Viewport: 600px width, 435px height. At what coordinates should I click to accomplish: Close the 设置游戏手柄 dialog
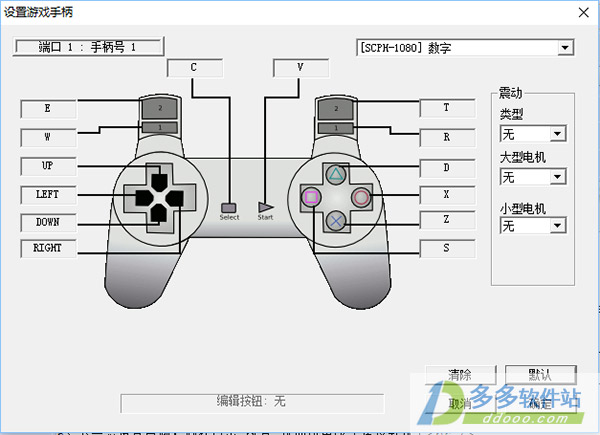click(584, 13)
